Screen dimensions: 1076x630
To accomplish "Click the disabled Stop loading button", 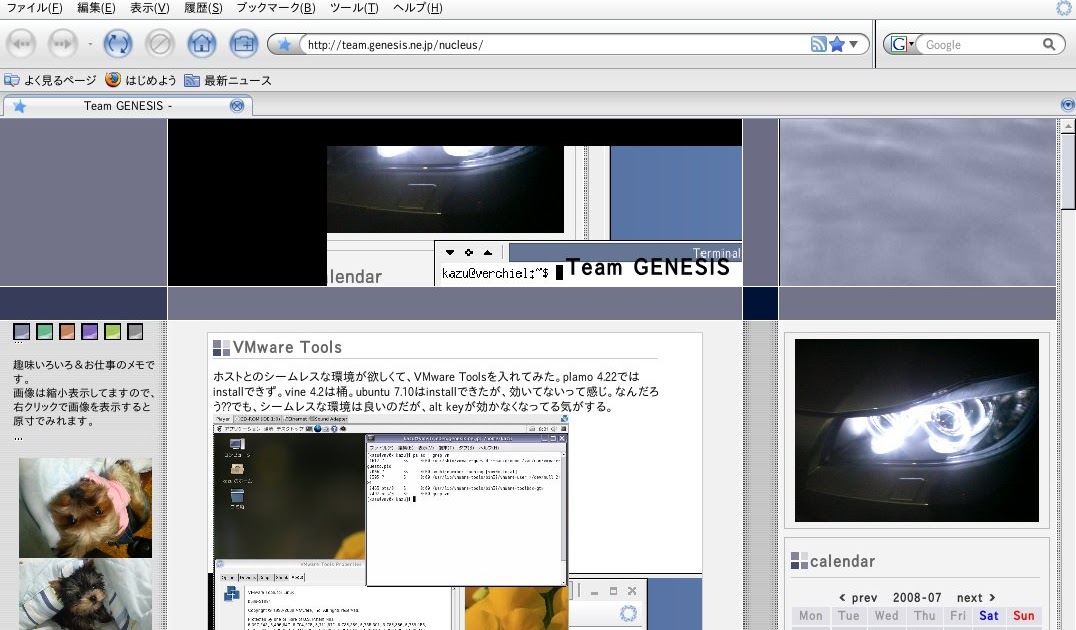I will 160,44.
